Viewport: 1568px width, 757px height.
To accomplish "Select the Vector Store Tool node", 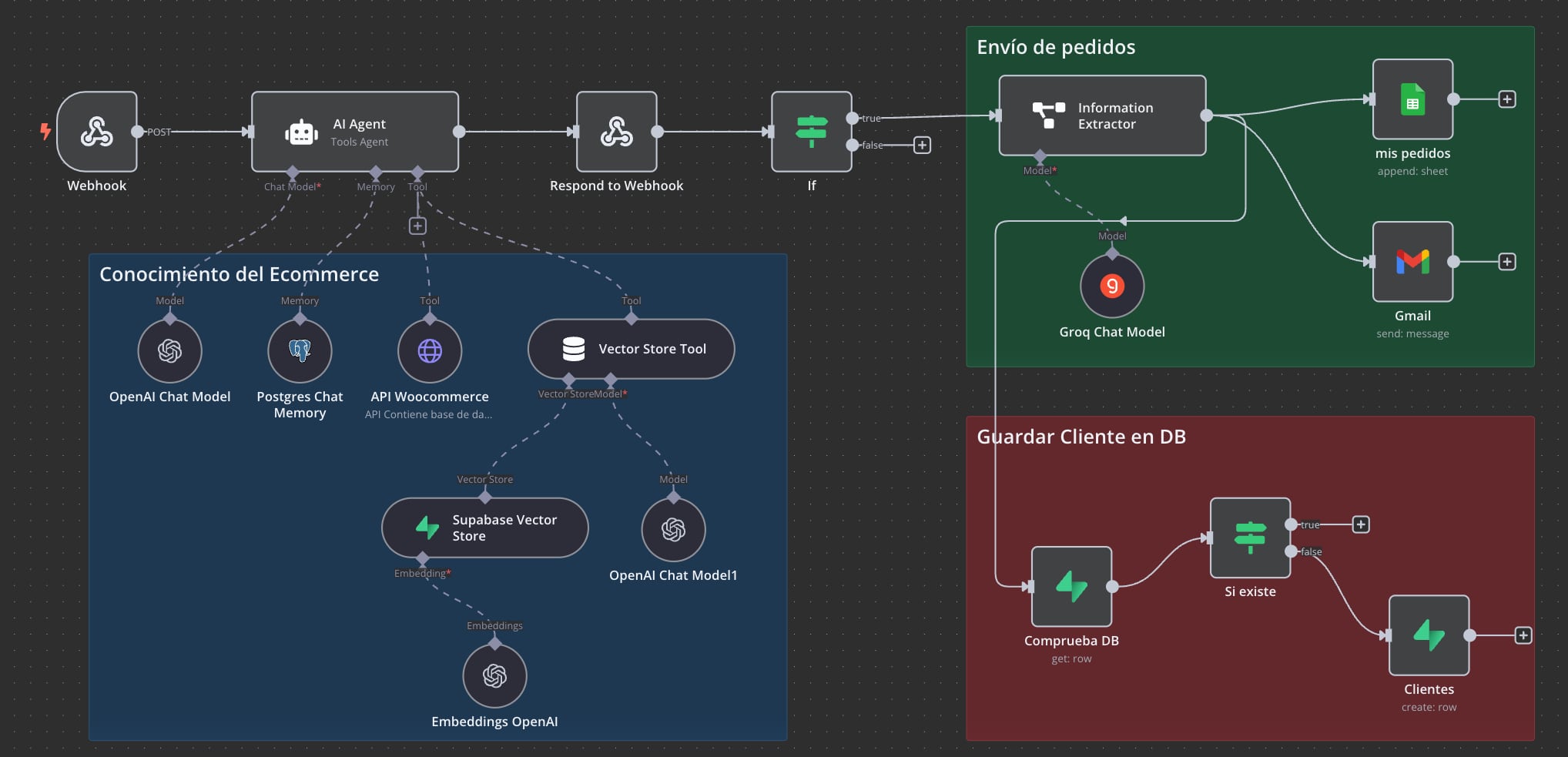I will point(632,349).
